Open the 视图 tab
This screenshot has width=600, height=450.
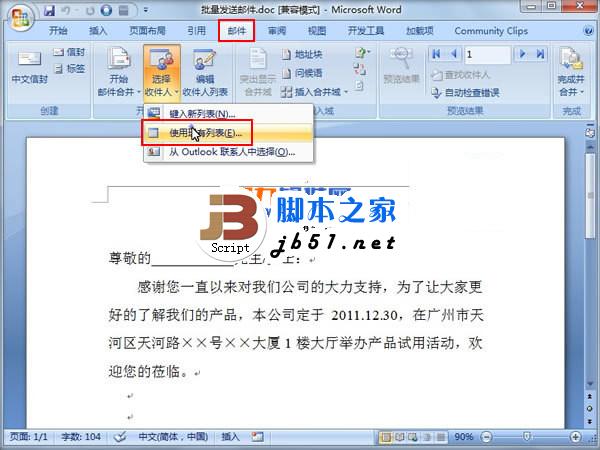(x=317, y=31)
